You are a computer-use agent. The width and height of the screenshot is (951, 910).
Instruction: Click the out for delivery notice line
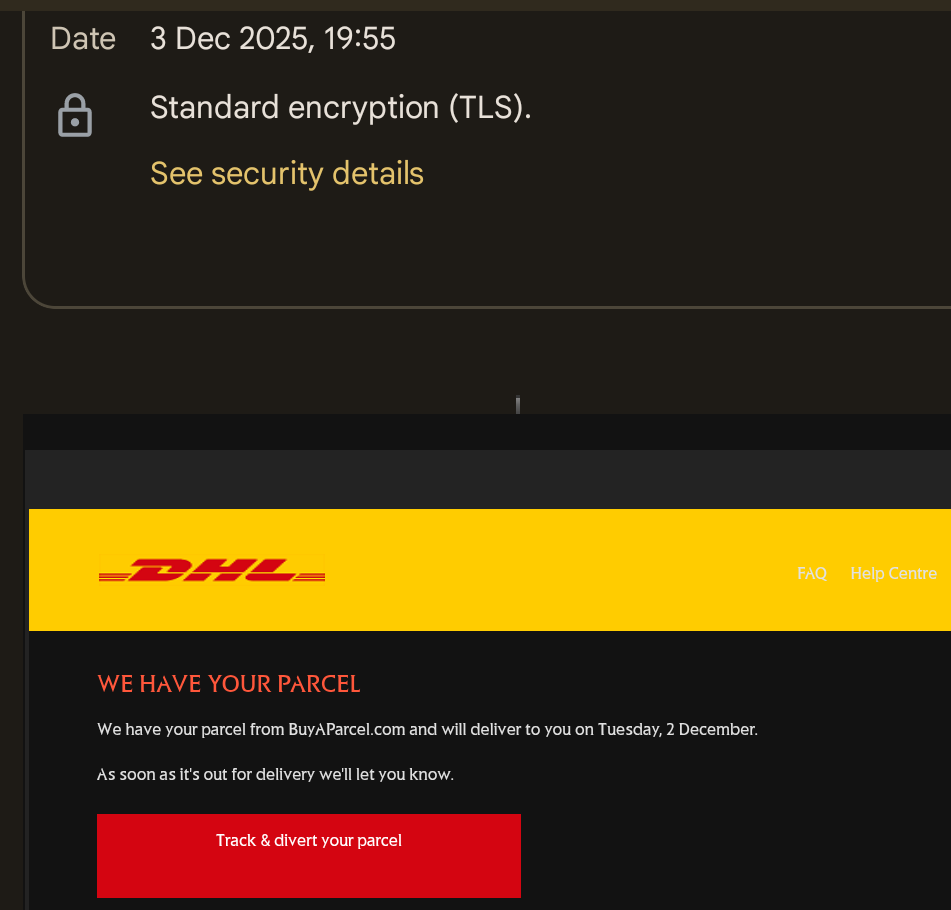pyautogui.click(x=275, y=774)
